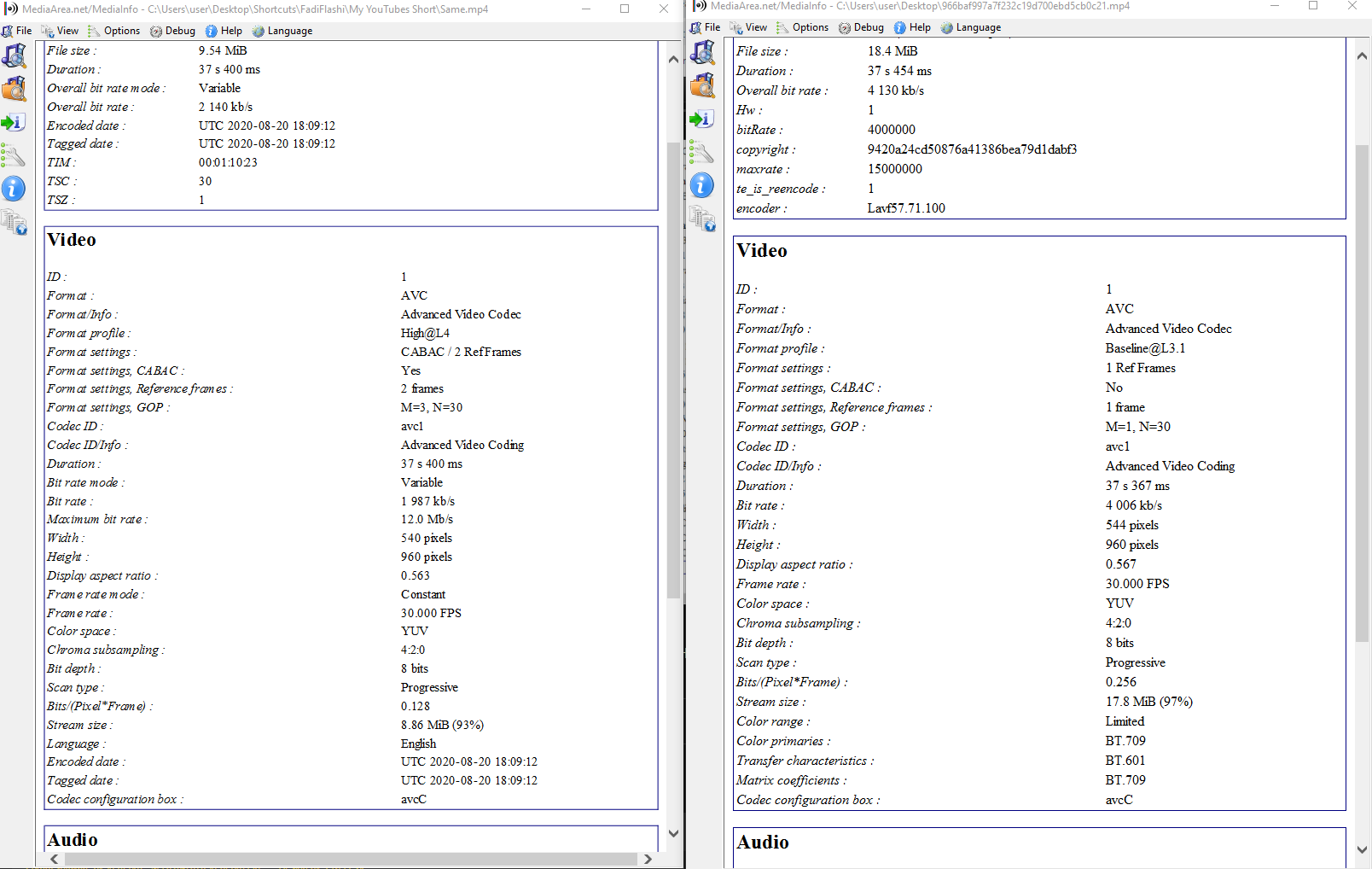Click scroll-down arrow in left window vertical scrollbar
The width and height of the screenshot is (1372, 869).
point(673,834)
